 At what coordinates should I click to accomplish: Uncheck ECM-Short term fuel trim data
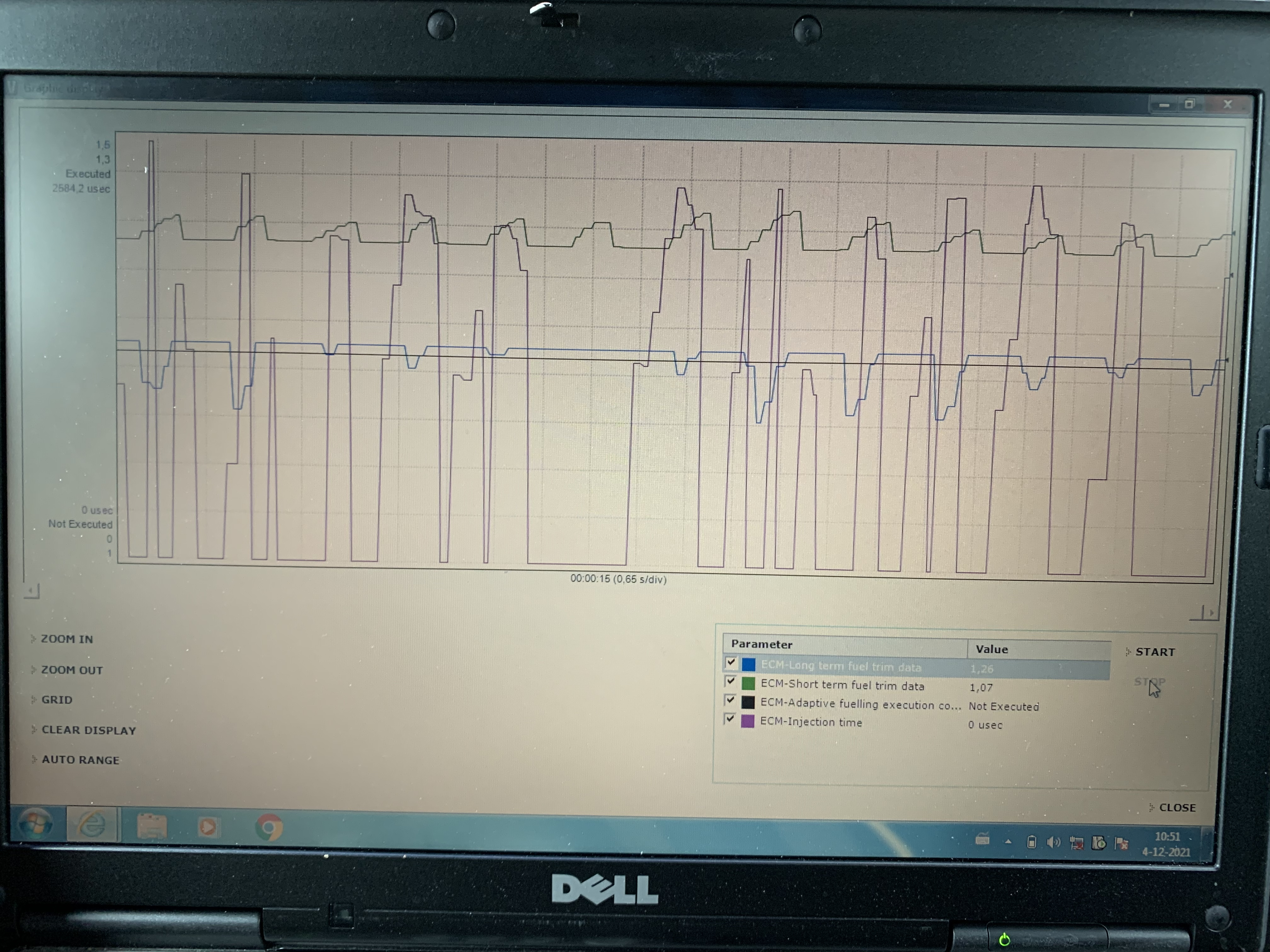(730, 682)
